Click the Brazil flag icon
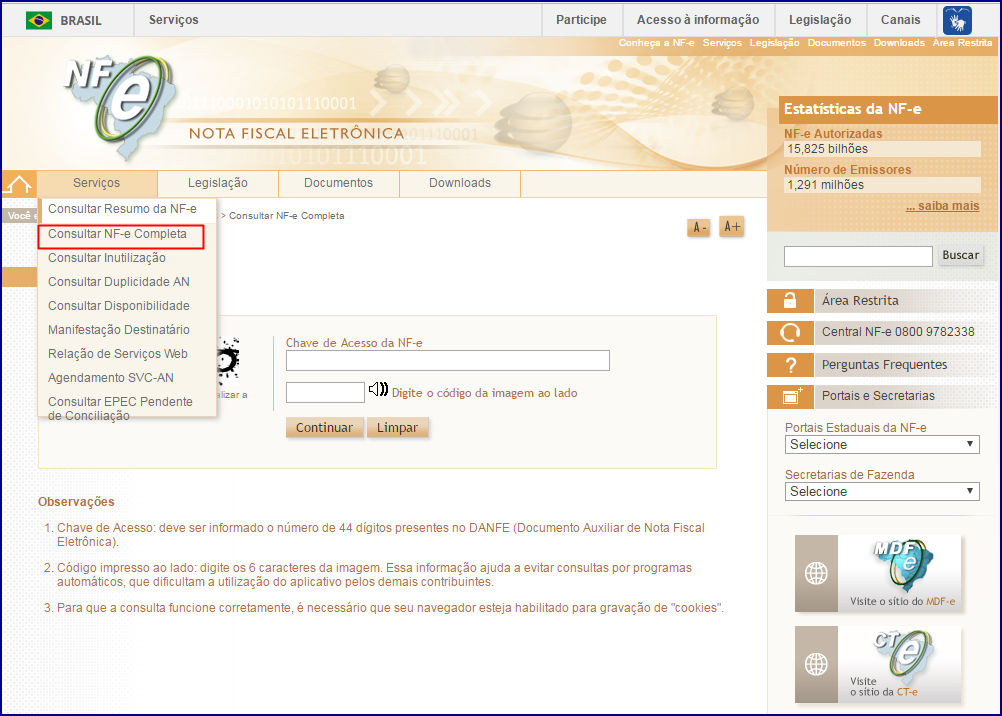Screen dimensions: 1002x716 point(38,20)
